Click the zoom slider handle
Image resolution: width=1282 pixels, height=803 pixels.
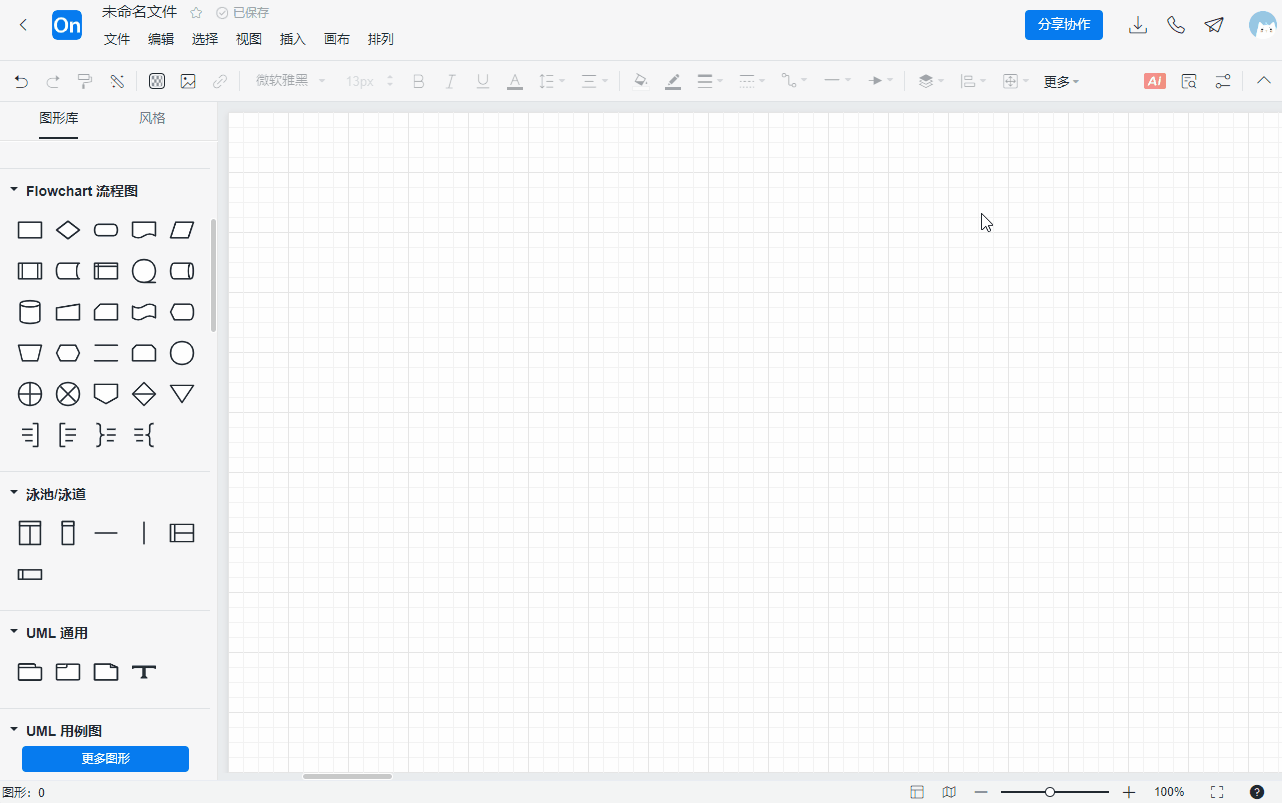1050,792
